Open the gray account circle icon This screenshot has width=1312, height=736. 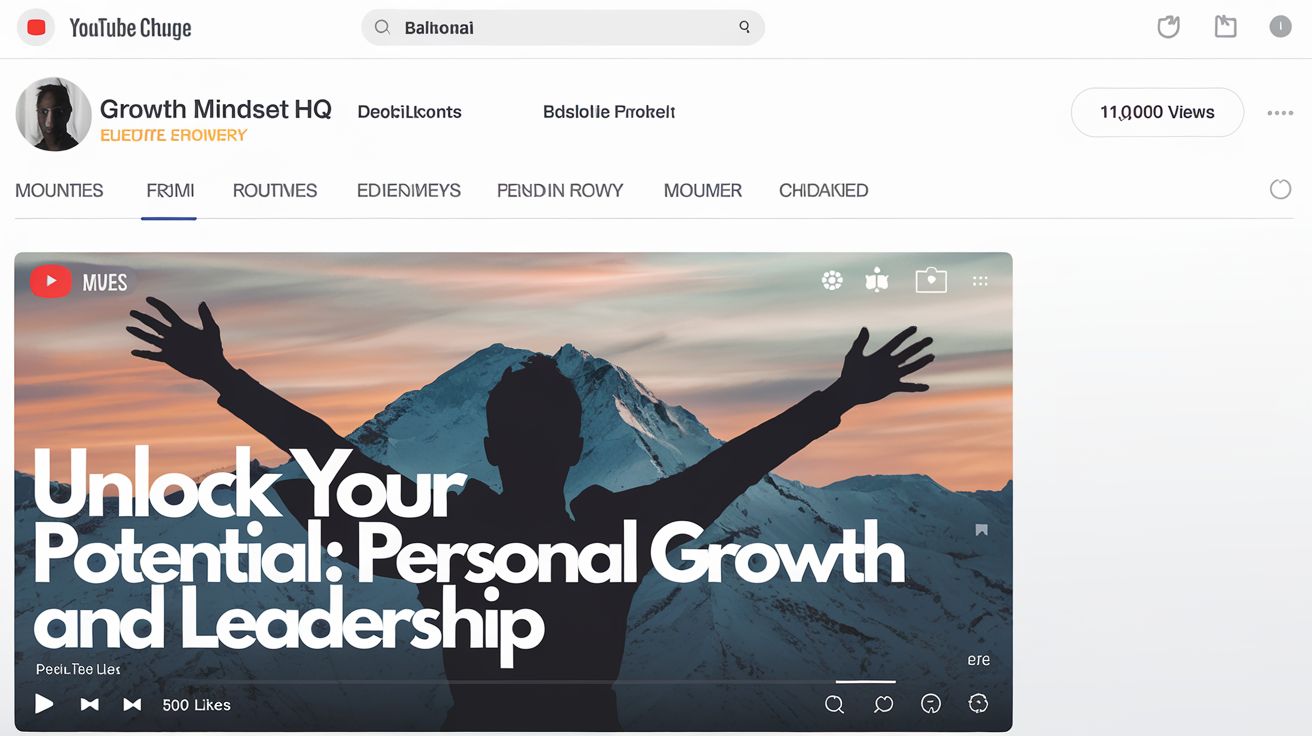tap(1280, 27)
